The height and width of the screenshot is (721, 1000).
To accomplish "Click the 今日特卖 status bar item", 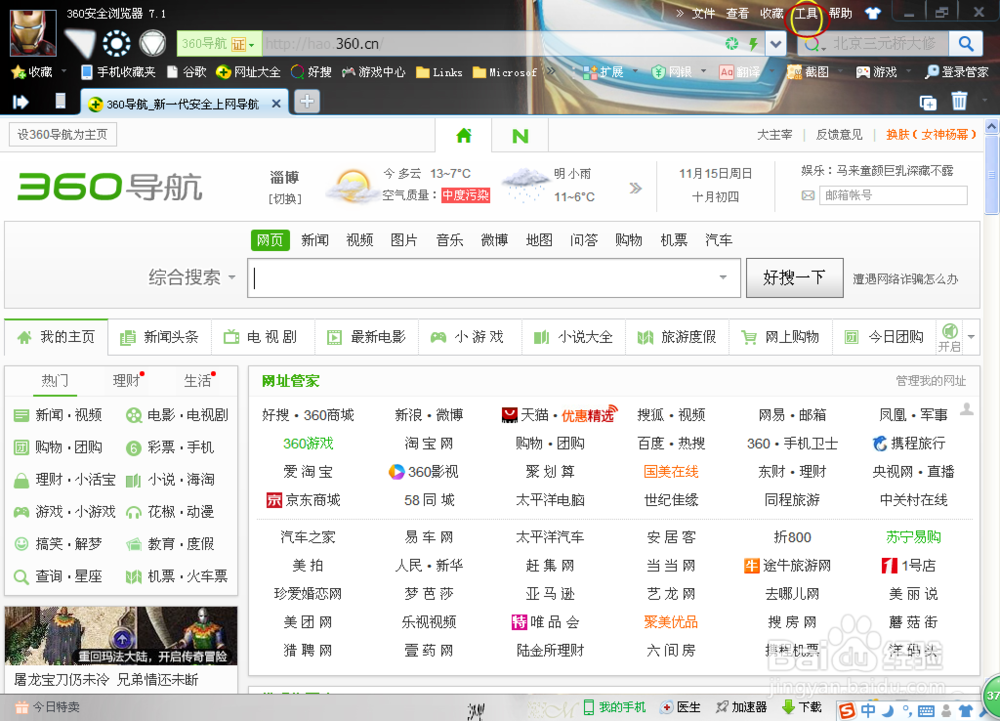I will pyautogui.click(x=48, y=707).
